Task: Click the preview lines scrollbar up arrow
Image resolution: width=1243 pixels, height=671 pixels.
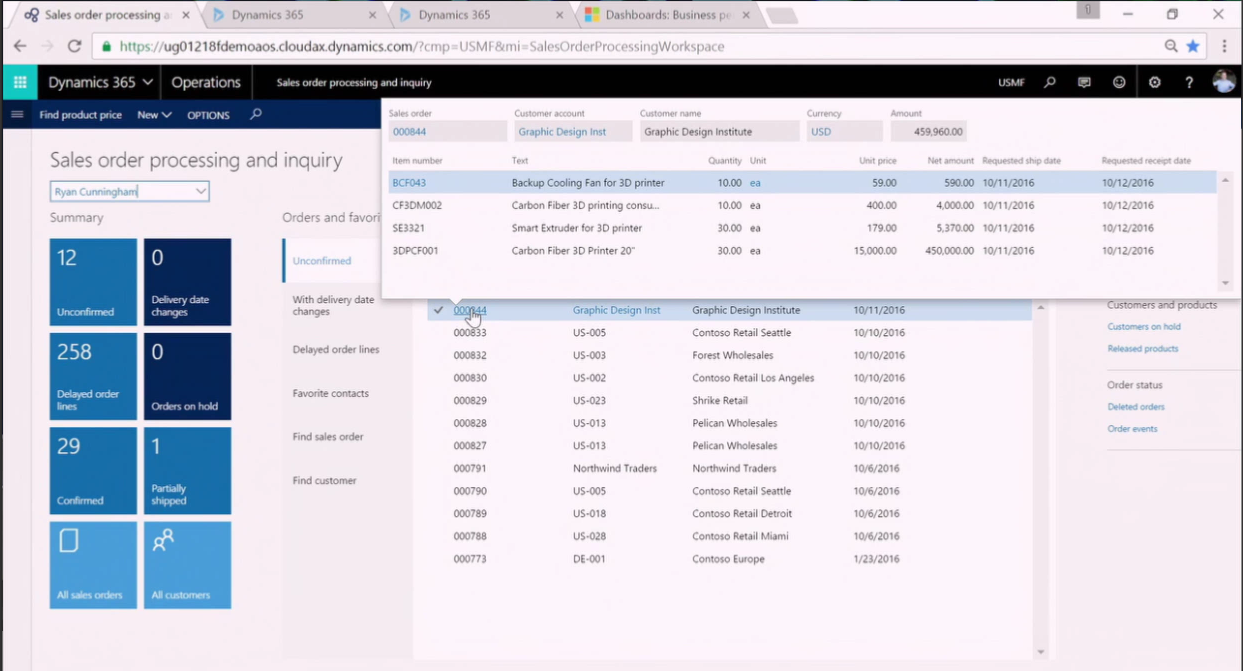Action: (1225, 181)
